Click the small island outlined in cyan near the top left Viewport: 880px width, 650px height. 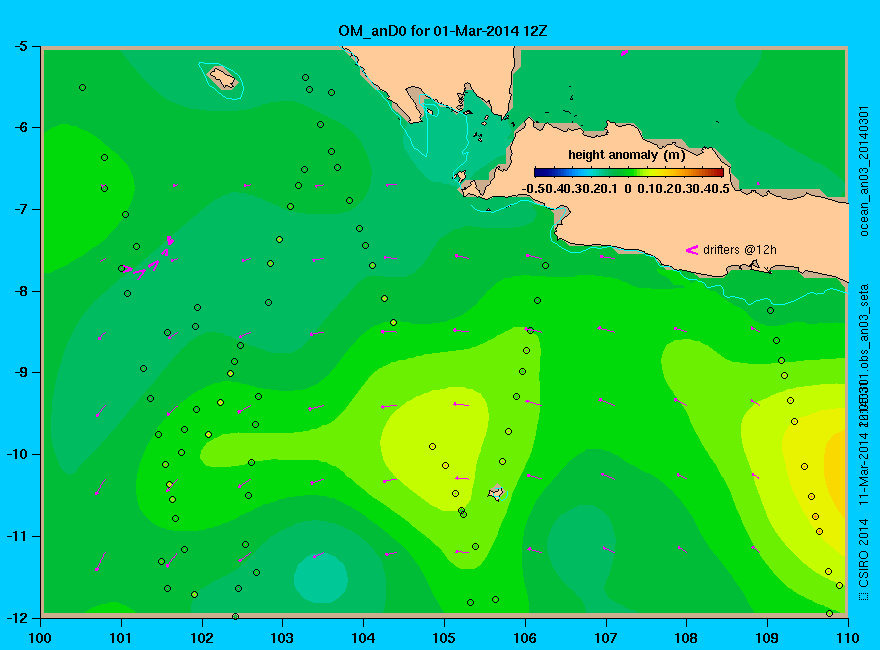[222, 79]
